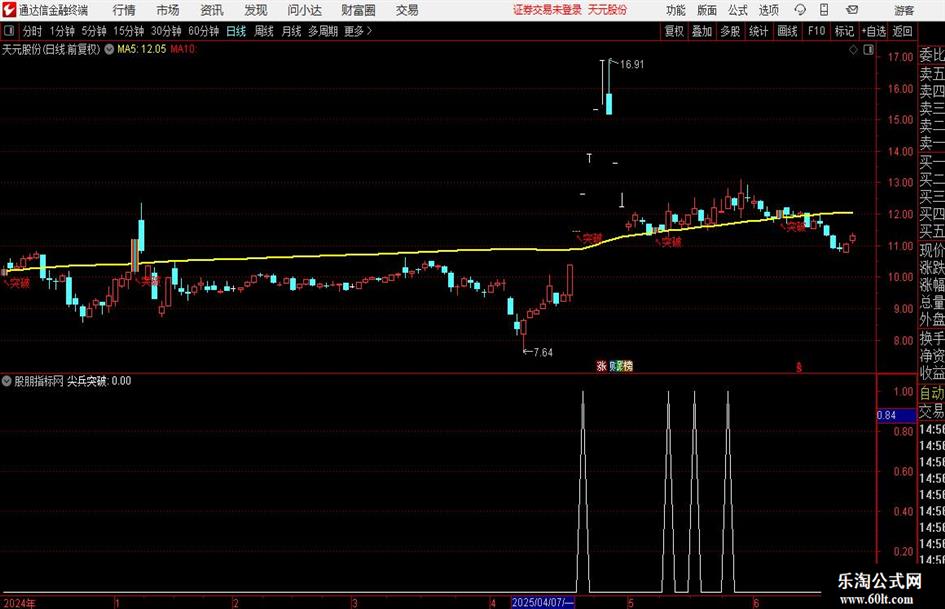Click the 委比 row in the quote panel
Screen dimensions: 945x609
[x=931, y=55]
